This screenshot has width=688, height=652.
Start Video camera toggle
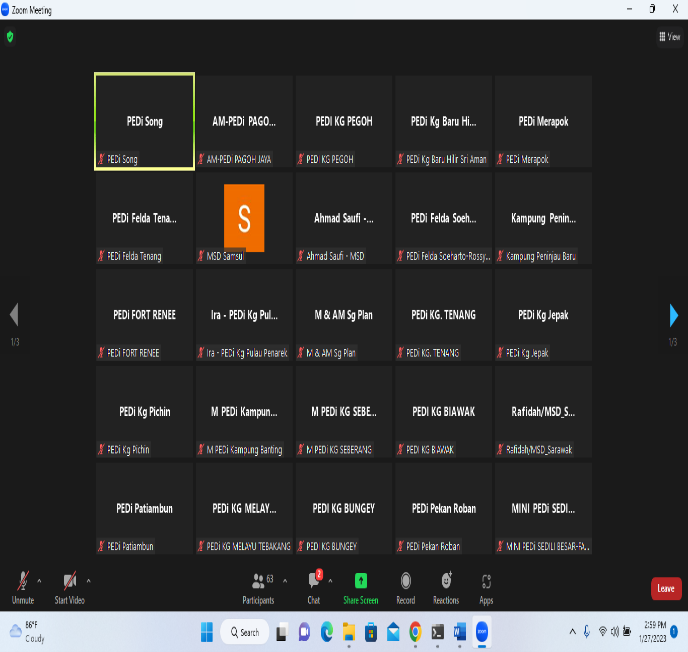tap(69, 585)
